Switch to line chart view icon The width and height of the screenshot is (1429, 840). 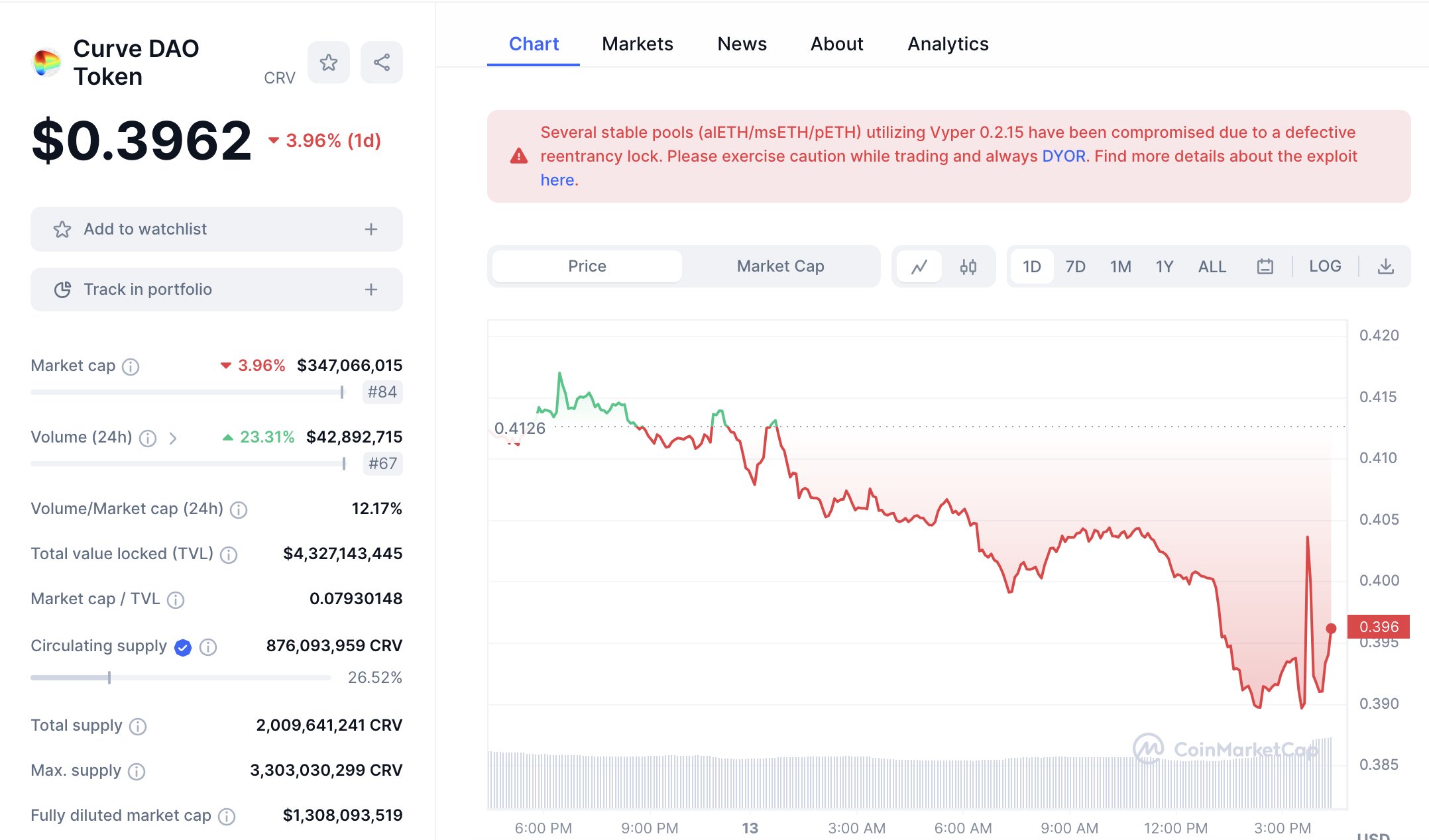pos(919,266)
